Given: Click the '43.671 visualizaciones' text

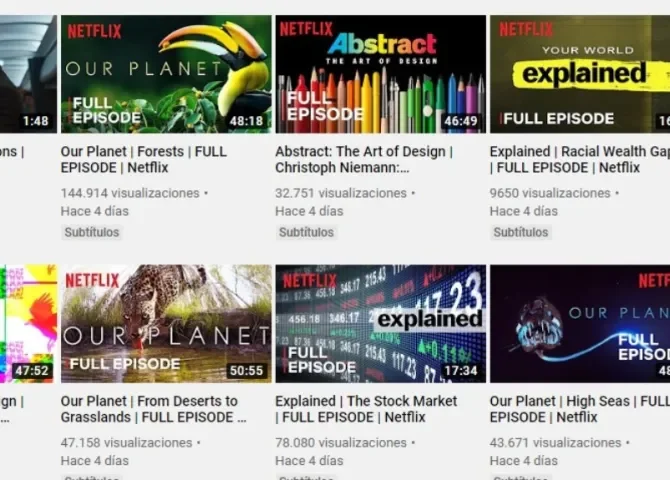Looking at the screenshot, I should click(x=555, y=443).
